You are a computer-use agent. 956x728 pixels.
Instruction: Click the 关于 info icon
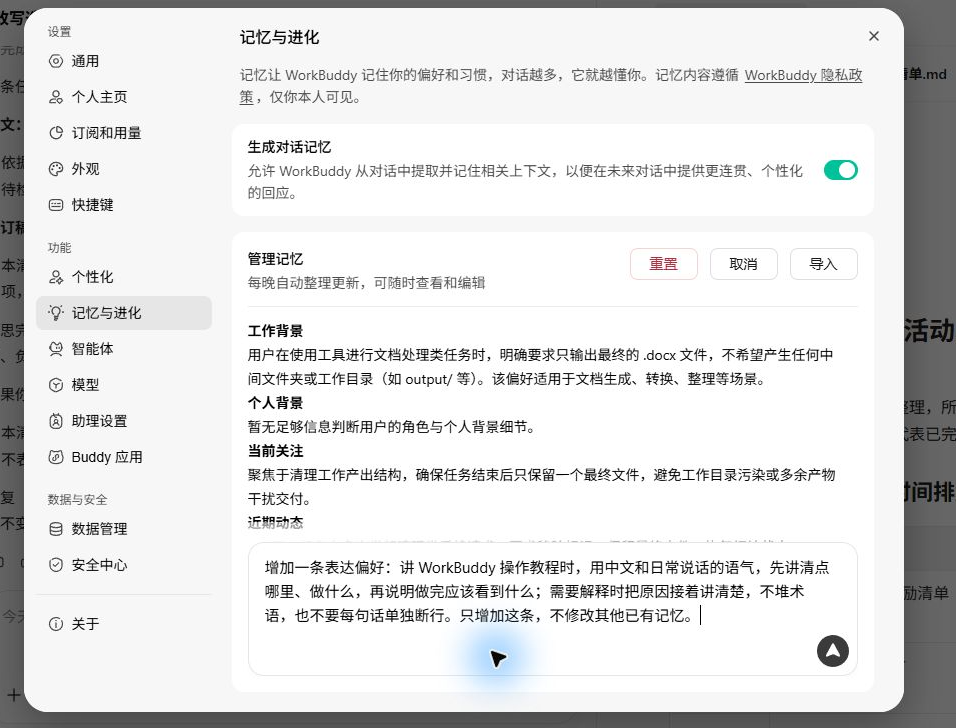coord(55,624)
